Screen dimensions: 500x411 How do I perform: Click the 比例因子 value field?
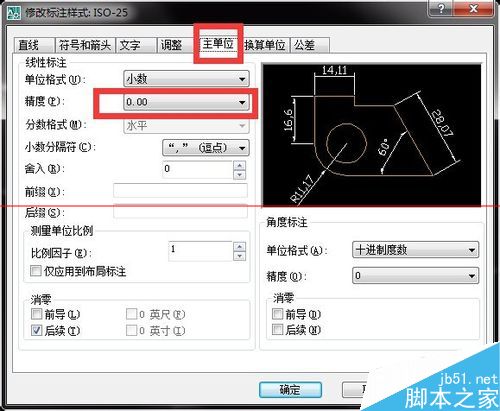coord(200,251)
